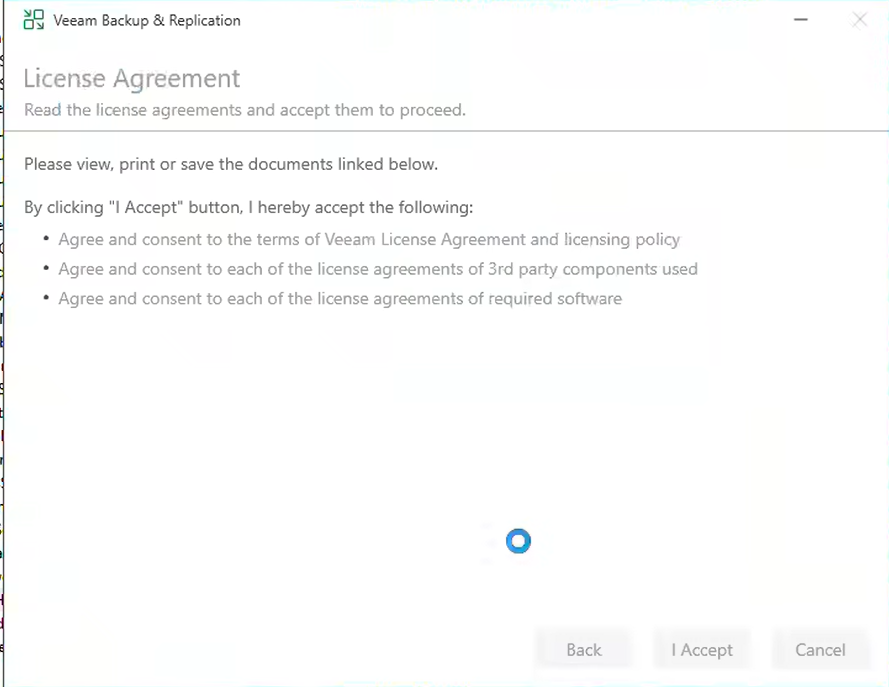Click the 'By clicking I Accept' sentence
This screenshot has height=687, width=889.
click(x=248, y=208)
